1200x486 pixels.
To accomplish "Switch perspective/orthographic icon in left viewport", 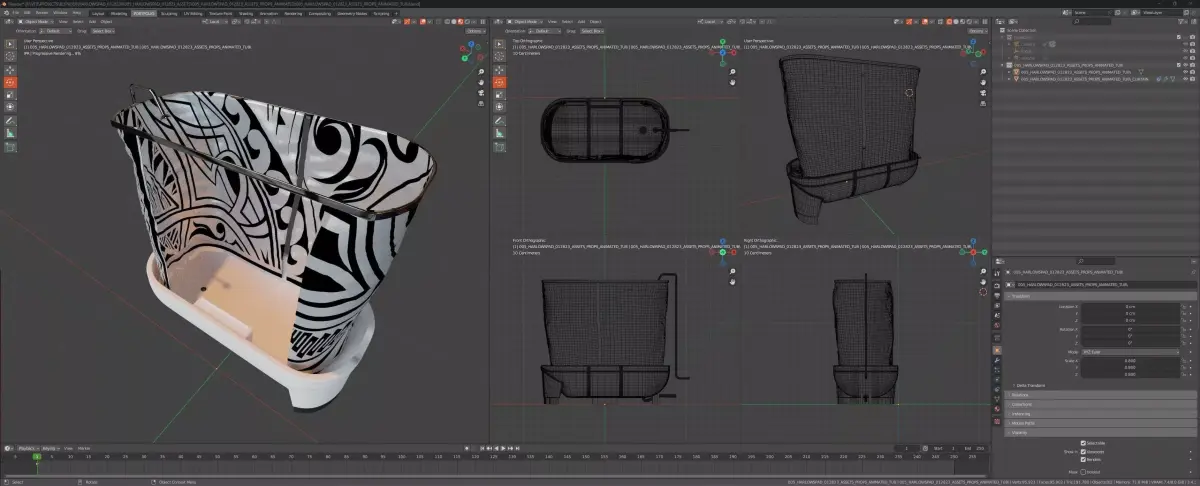I will click(481, 103).
